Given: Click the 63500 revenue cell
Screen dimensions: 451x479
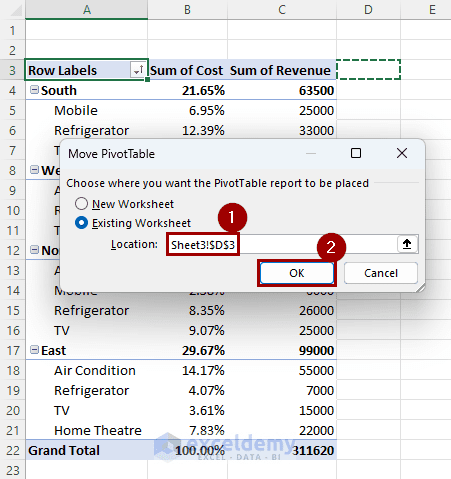Looking at the screenshot, I should coord(282,90).
